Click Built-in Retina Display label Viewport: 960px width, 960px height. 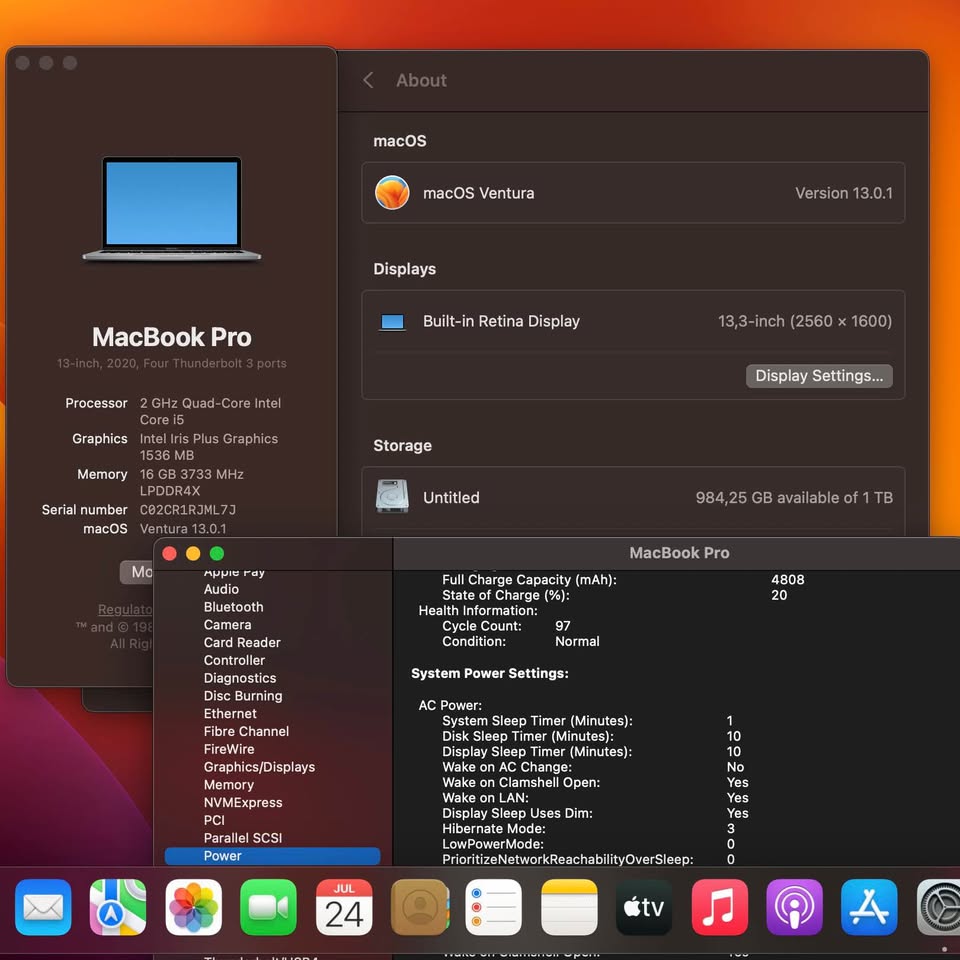point(501,321)
